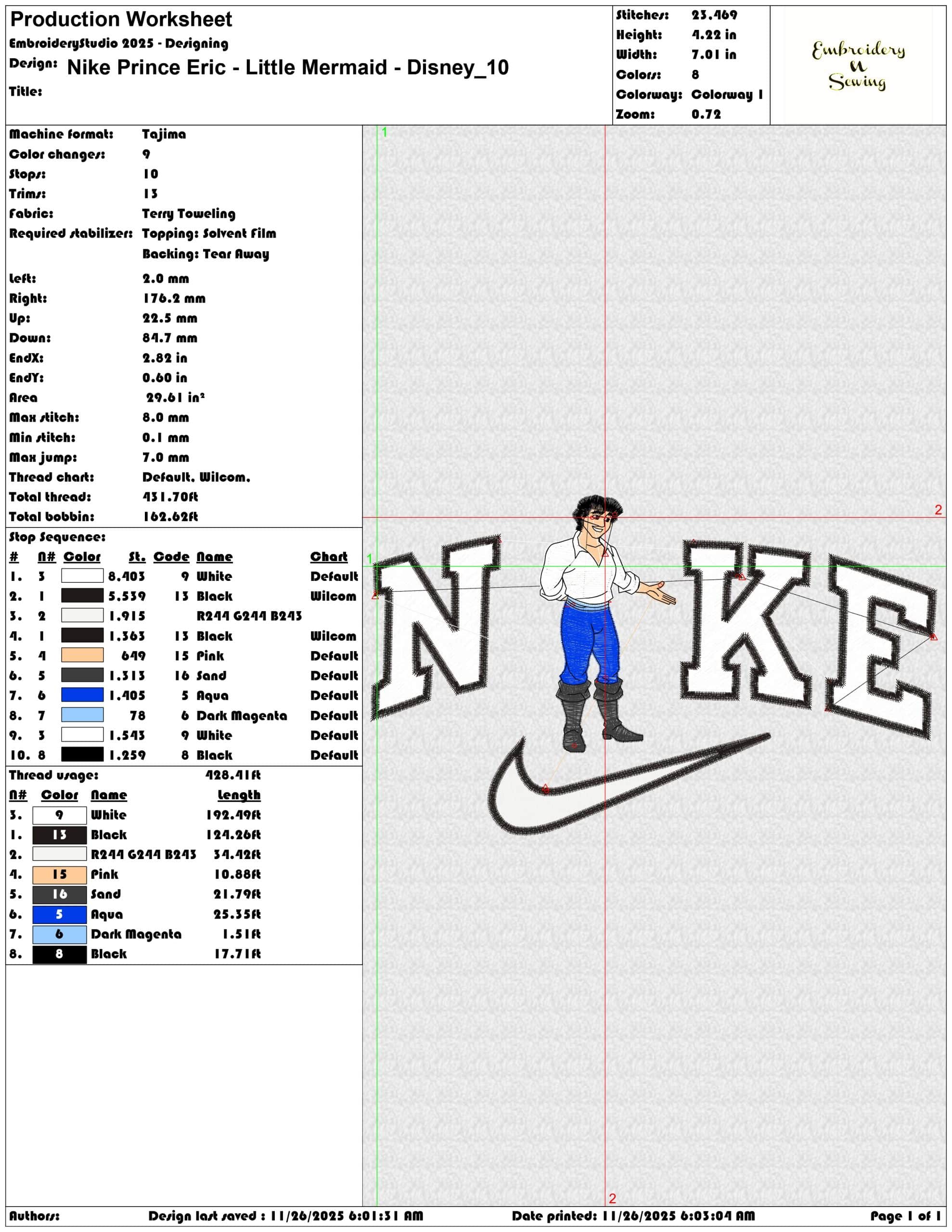The width and height of the screenshot is (952, 1232).
Task: Click thread chart value 'Default, Wilcom,'
Action: click(x=196, y=477)
